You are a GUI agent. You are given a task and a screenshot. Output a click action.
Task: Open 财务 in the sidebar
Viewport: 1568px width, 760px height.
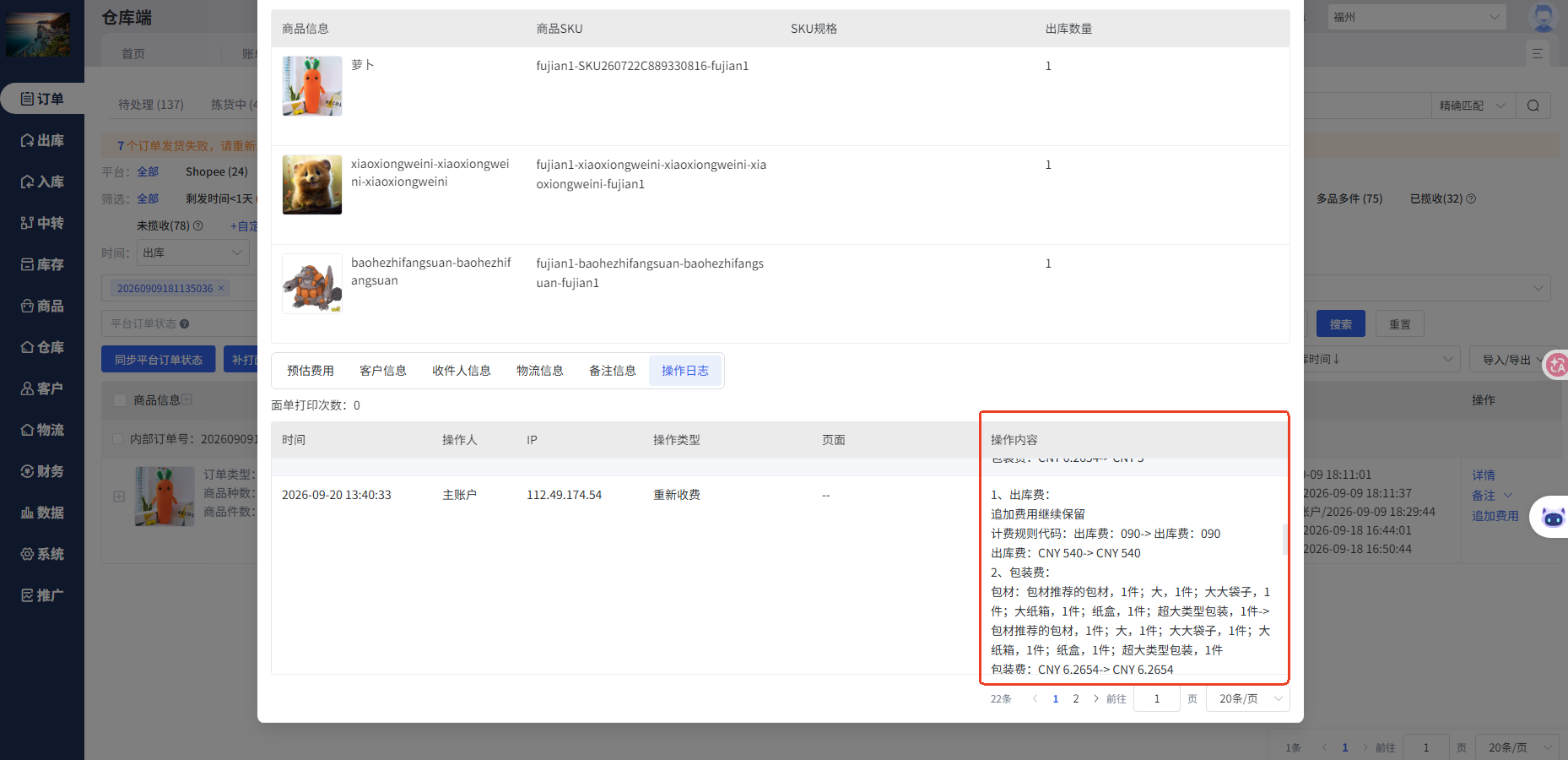click(x=42, y=471)
